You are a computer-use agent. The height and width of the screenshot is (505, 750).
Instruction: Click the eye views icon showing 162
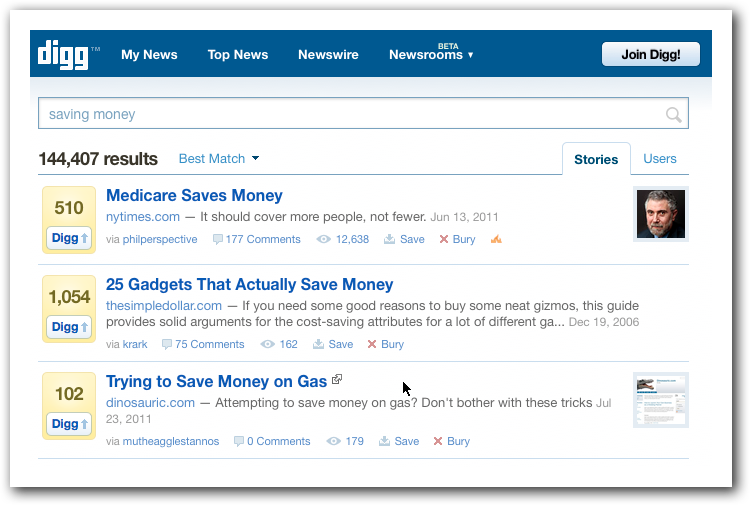point(267,344)
